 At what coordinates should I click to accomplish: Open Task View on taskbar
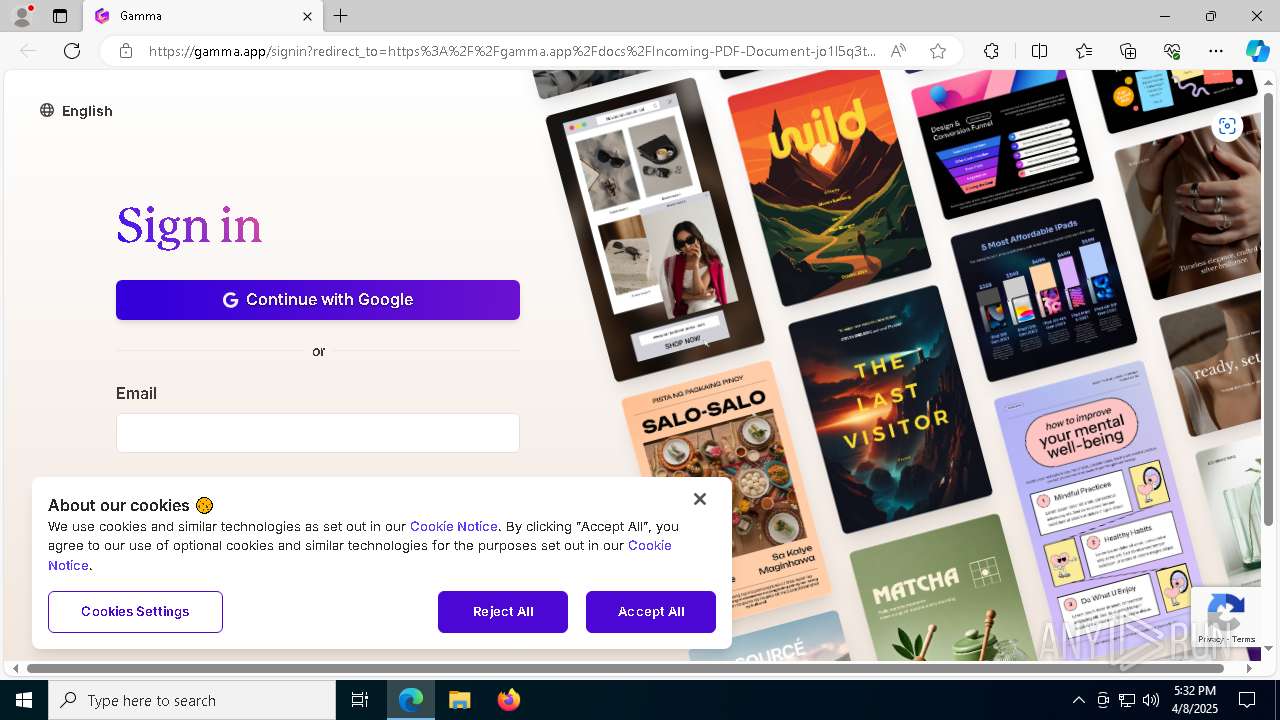[360, 700]
